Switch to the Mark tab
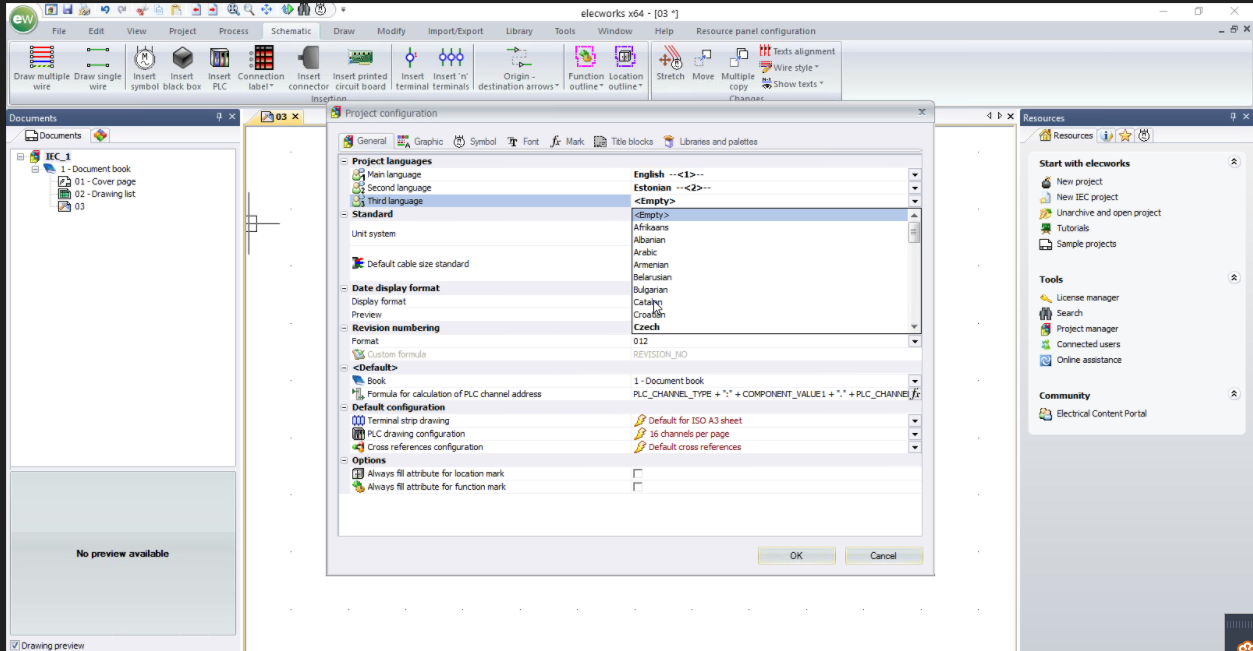1253x651 pixels. [x=568, y=142]
